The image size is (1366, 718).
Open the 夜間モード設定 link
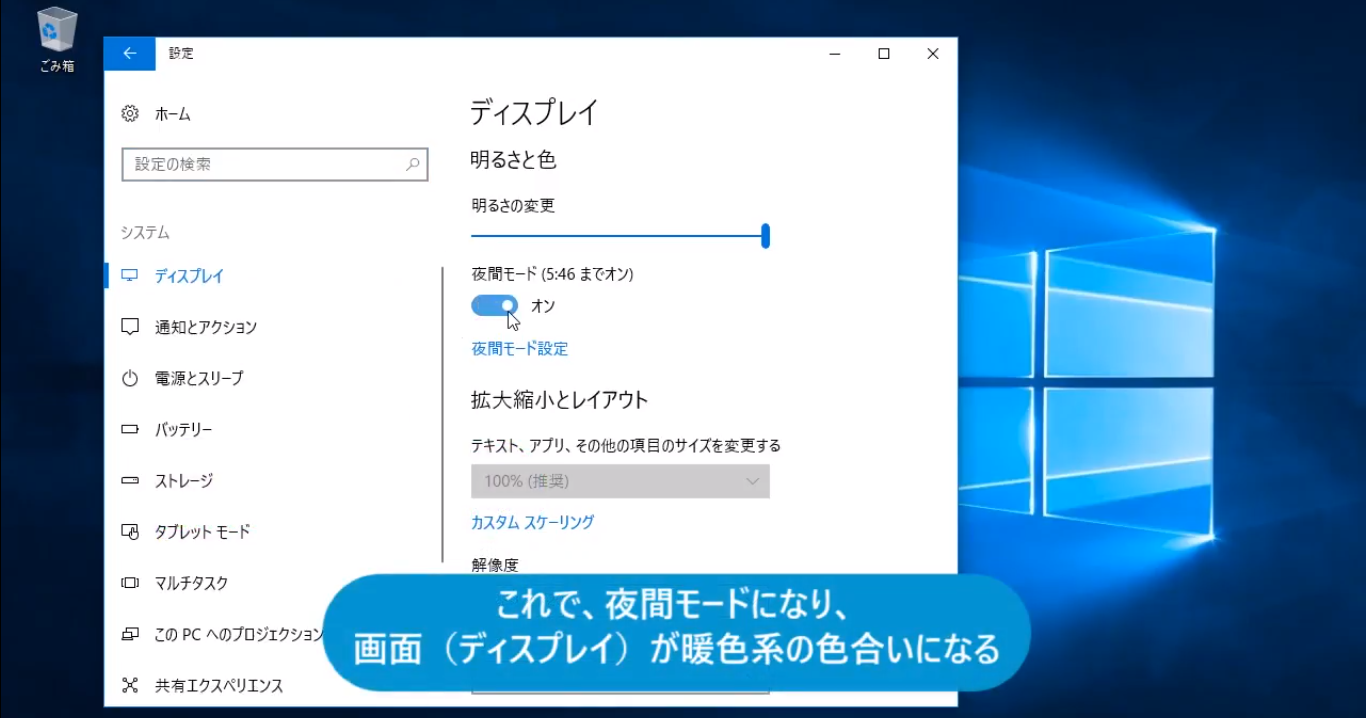point(520,349)
